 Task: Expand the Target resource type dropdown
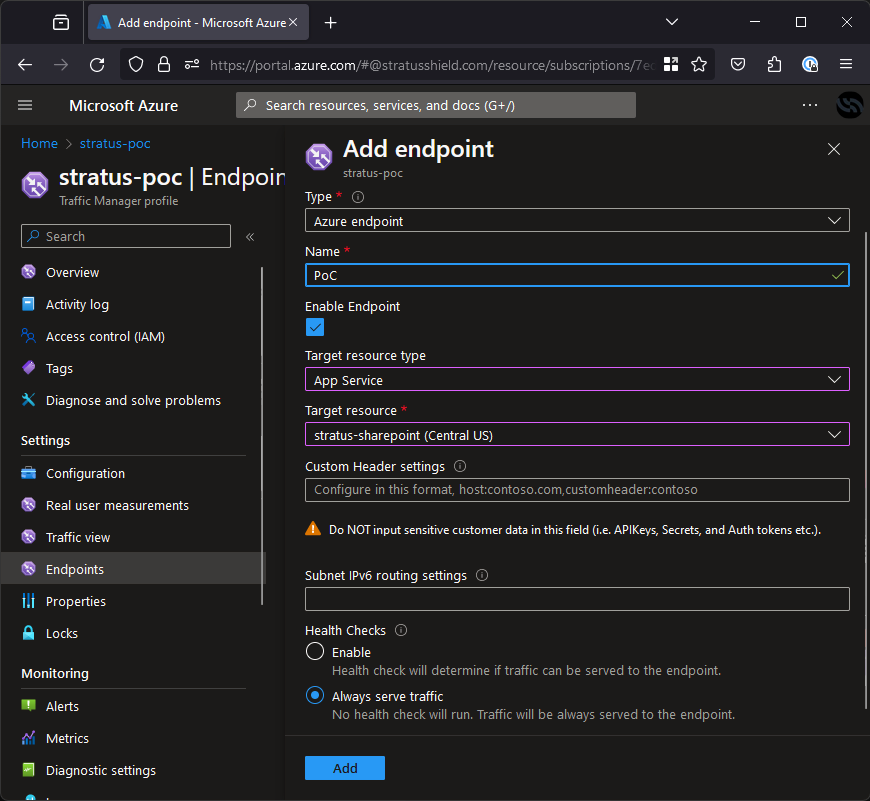coord(577,379)
